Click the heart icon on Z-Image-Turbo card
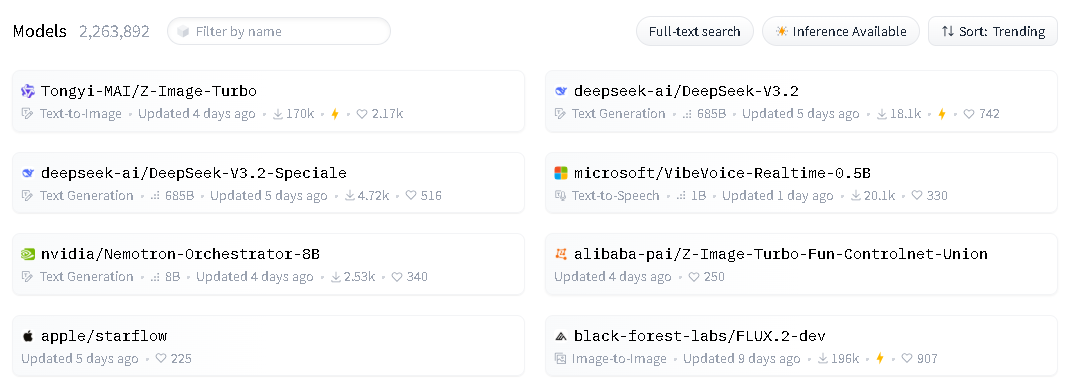The width and height of the screenshot is (1077, 390). click(362, 114)
